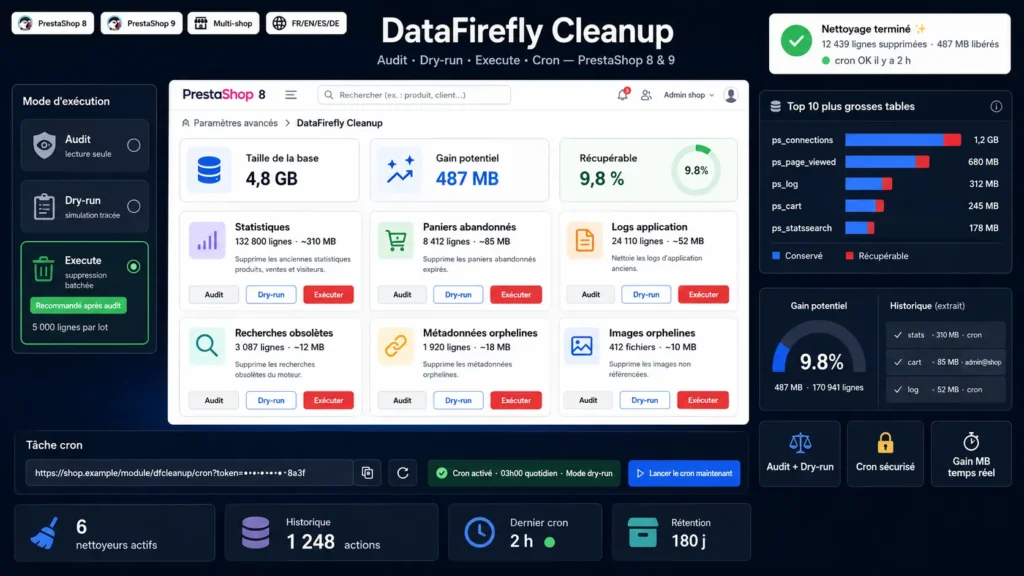Select the Dry-run simulation radio button

click(x=133, y=206)
